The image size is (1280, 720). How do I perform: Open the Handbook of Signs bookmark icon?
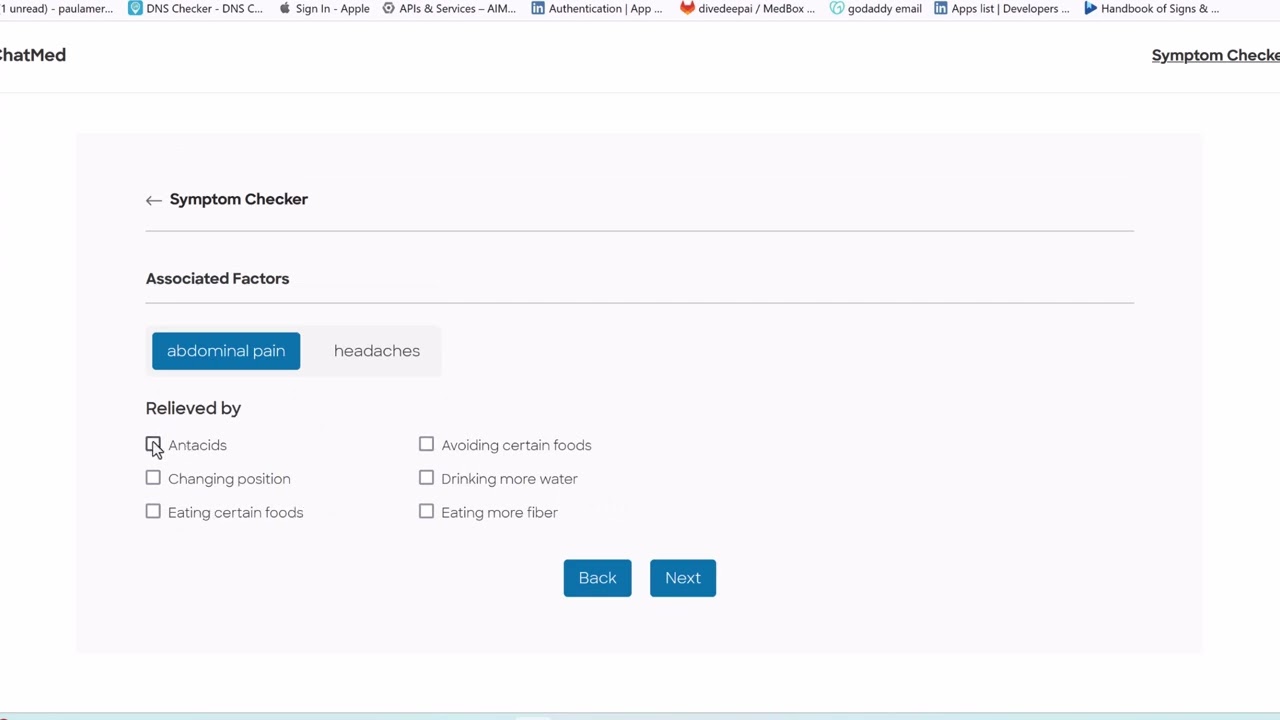(x=1091, y=8)
